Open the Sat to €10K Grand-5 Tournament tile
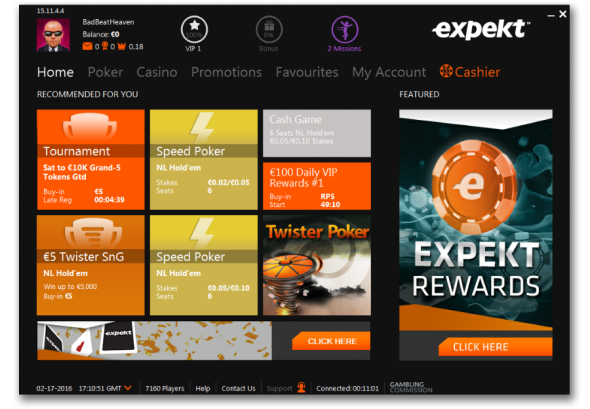590x409 pixels. [x=91, y=160]
